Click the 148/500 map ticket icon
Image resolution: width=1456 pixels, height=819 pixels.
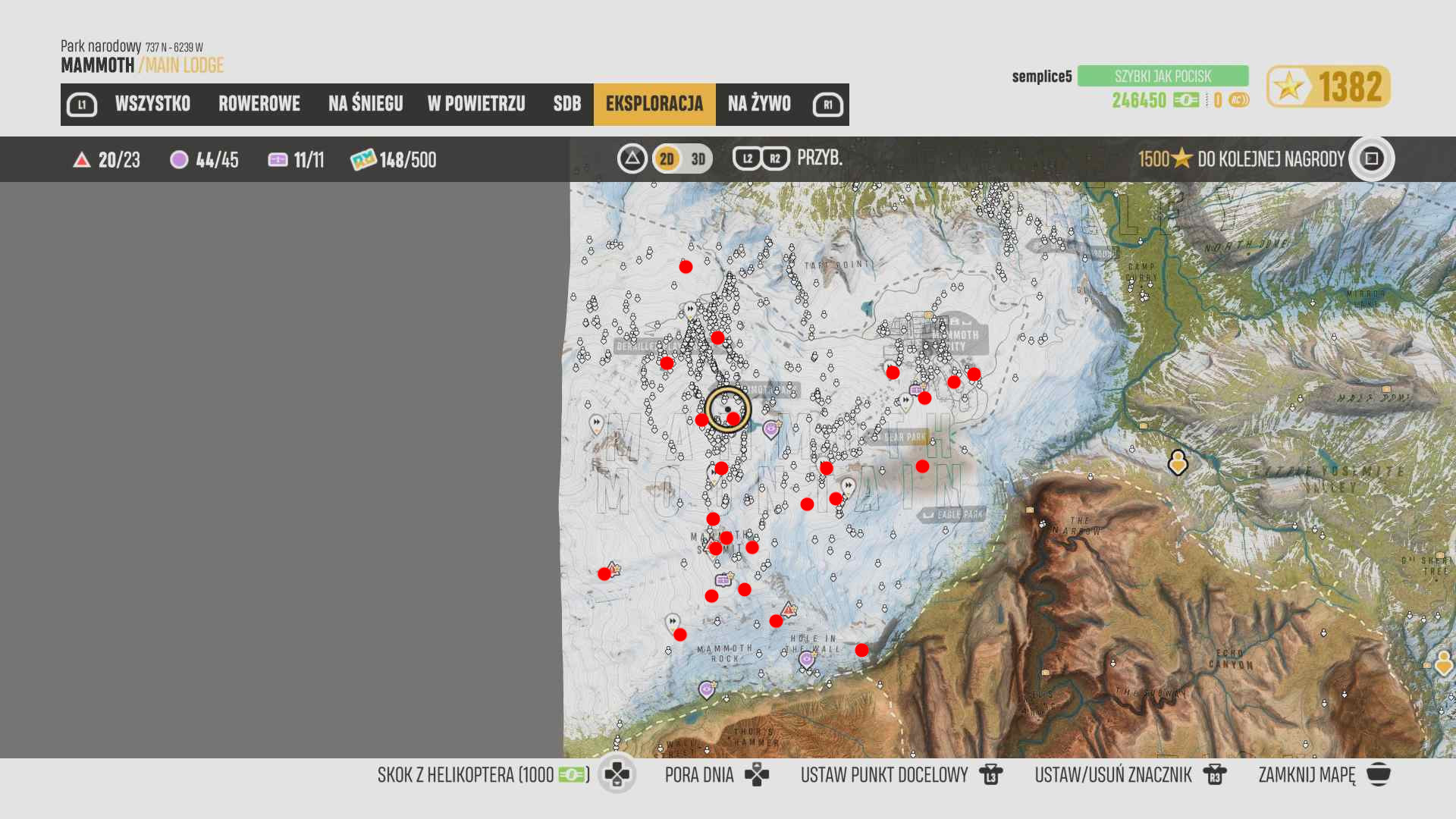363,159
